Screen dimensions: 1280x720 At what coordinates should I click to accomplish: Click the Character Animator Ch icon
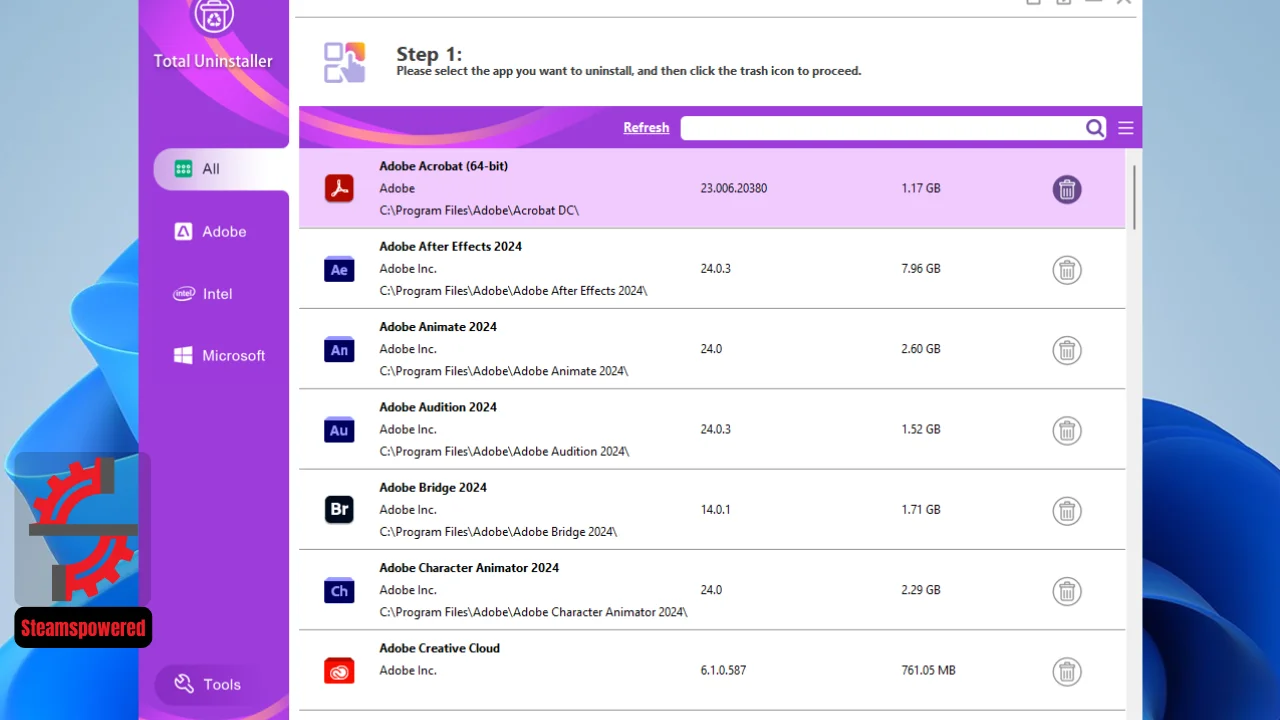point(339,590)
